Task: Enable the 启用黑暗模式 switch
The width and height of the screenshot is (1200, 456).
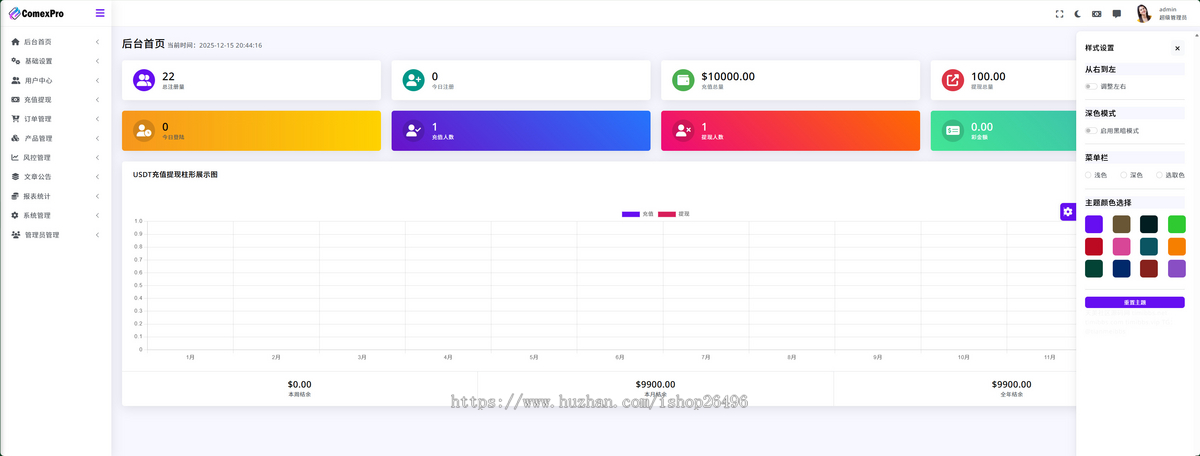Action: click(x=1091, y=131)
